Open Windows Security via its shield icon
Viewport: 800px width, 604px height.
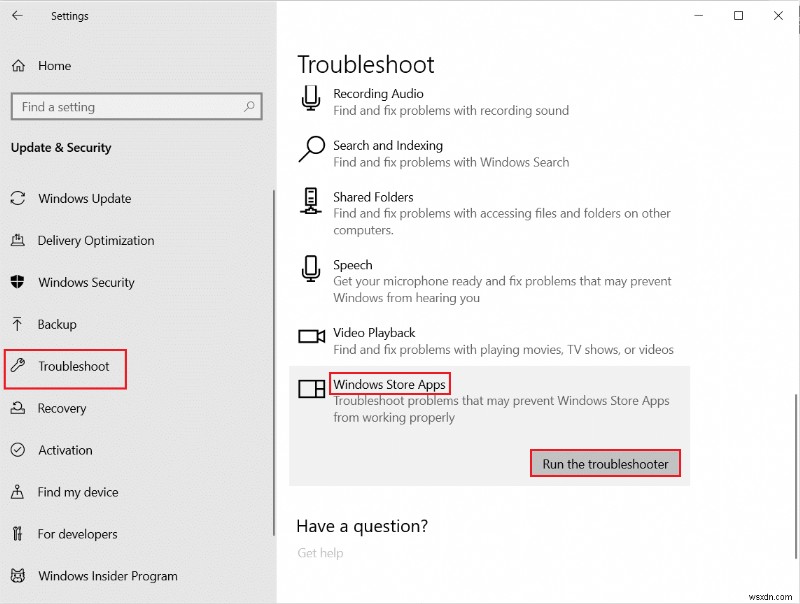tap(17, 282)
